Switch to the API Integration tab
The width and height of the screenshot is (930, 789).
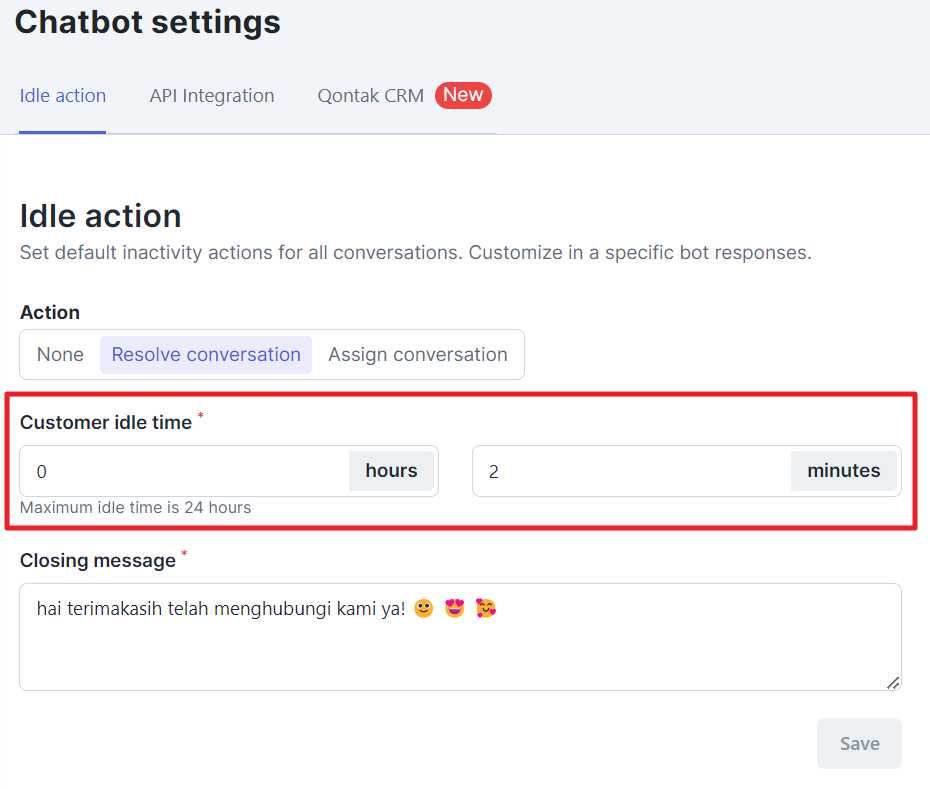(x=212, y=96)
